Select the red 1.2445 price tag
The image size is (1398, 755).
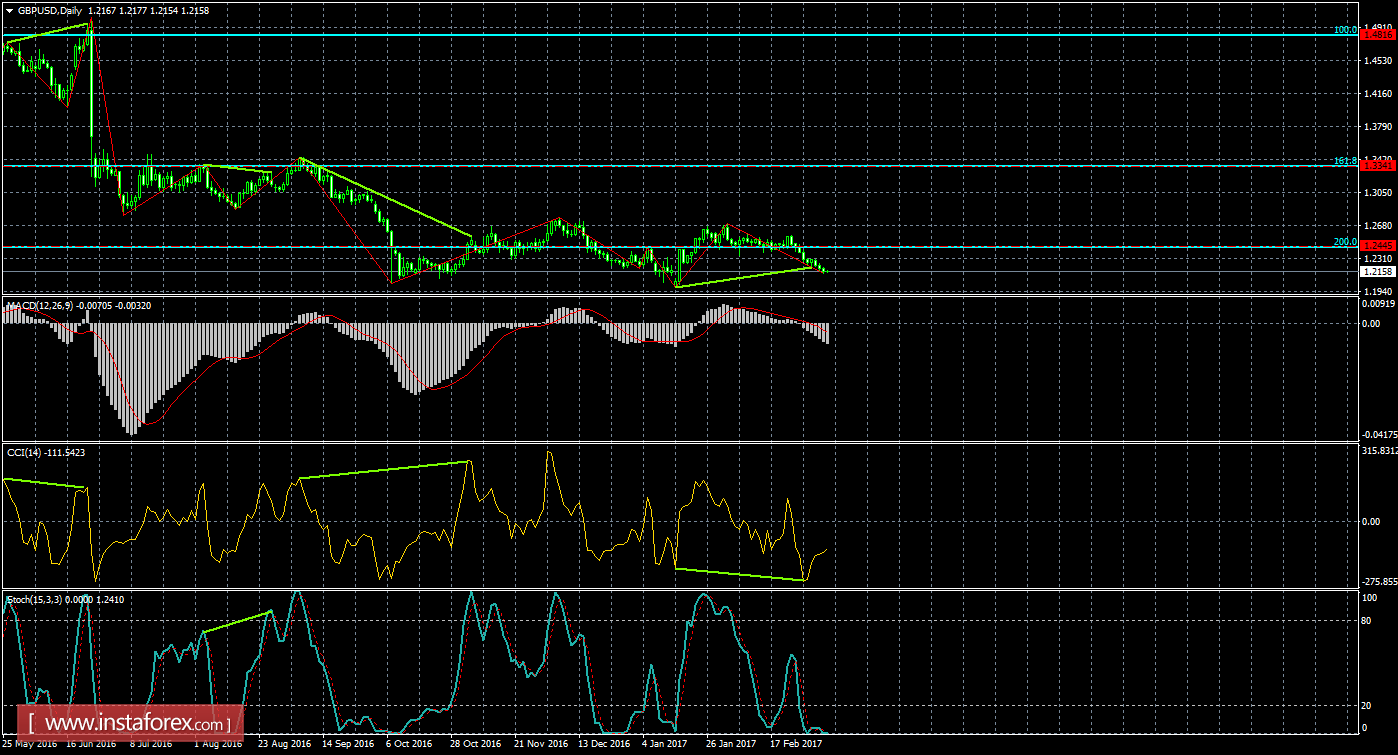[x=1379, y=246]
